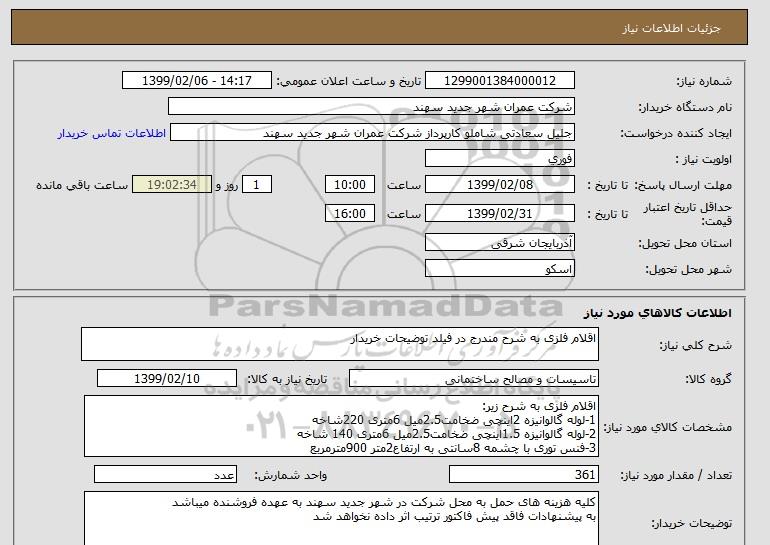Select delivery city field اسکو

pos(500,269)
